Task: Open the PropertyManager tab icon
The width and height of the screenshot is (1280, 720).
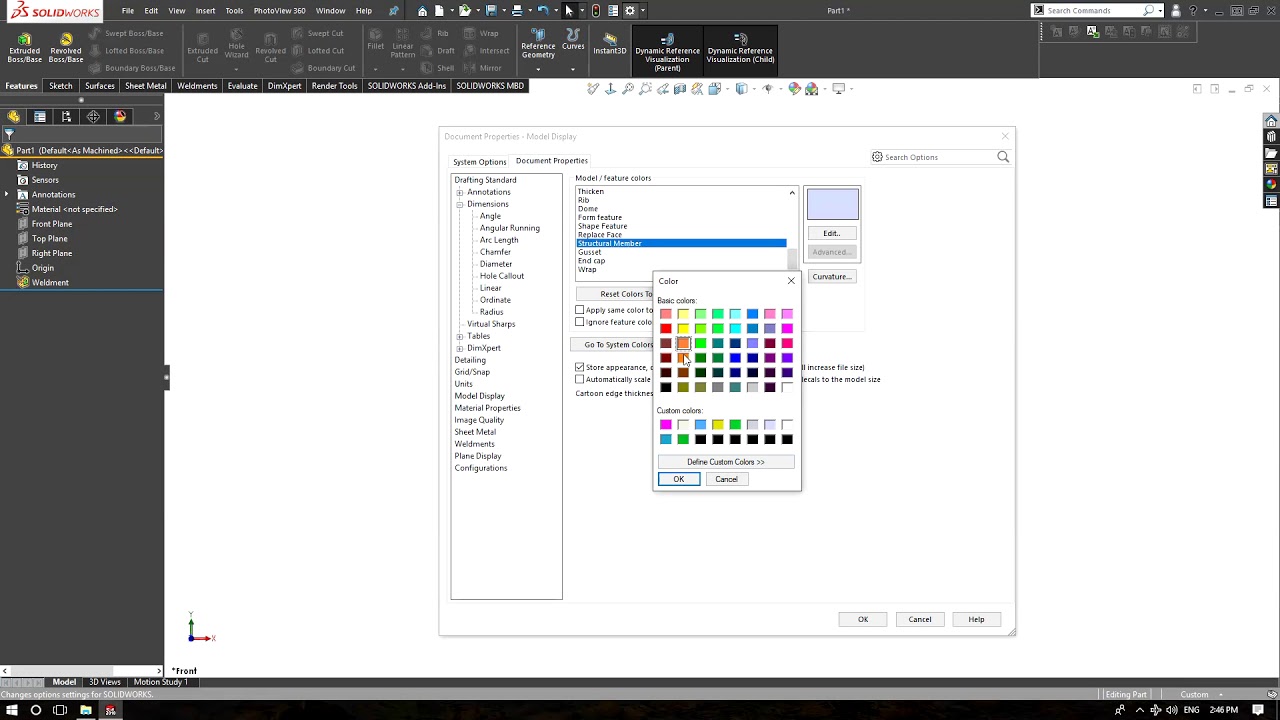Action: [x=40, y=116]
